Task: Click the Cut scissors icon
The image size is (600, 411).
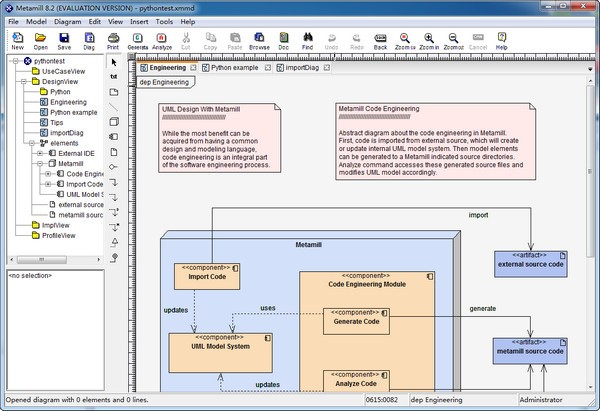Action: [x=186, y=41]
